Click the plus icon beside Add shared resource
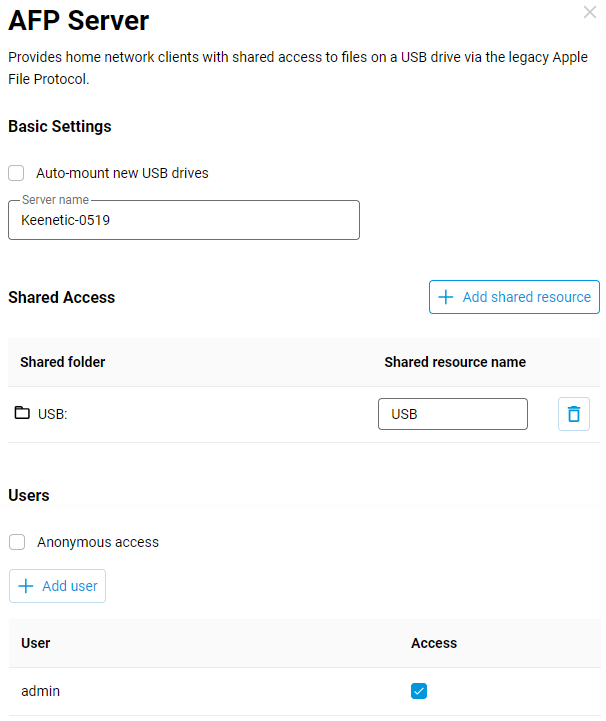 coord(446,297)
